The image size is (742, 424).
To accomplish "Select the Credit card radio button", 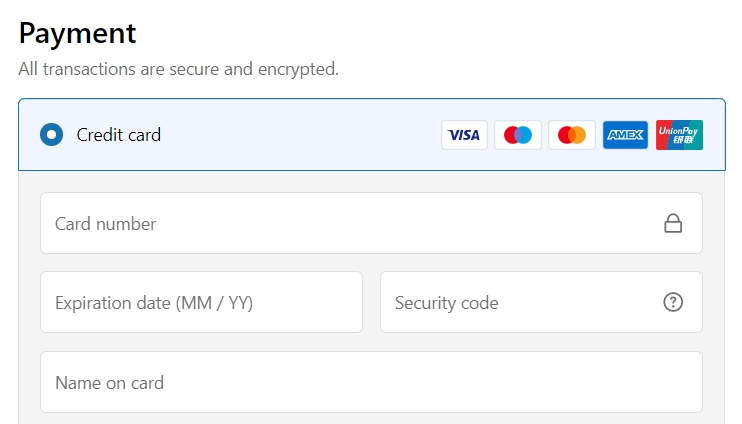I will (52, 135).
